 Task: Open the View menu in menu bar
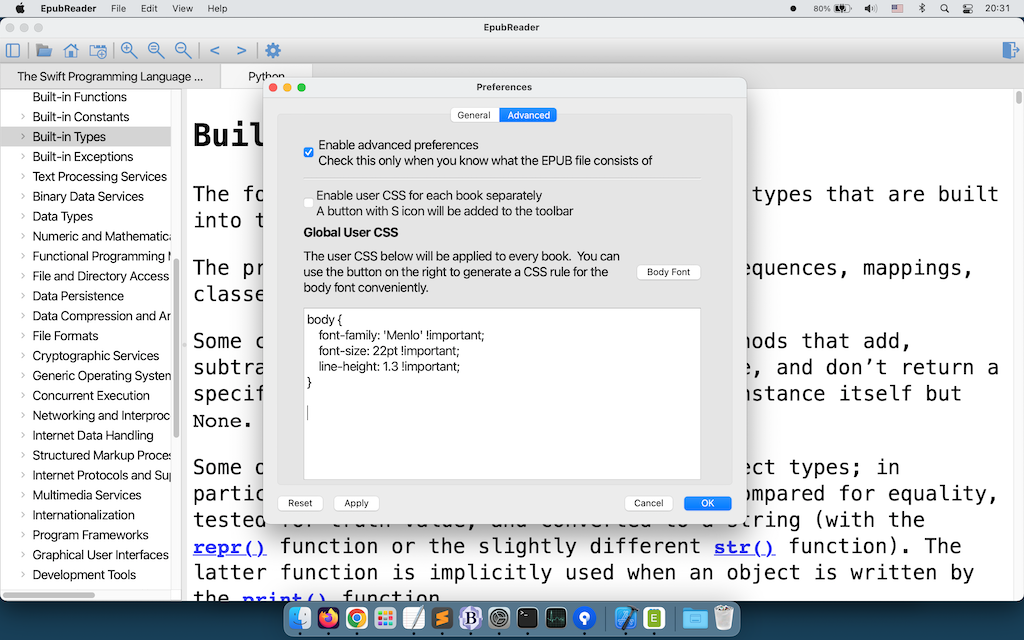click(182, 8)
